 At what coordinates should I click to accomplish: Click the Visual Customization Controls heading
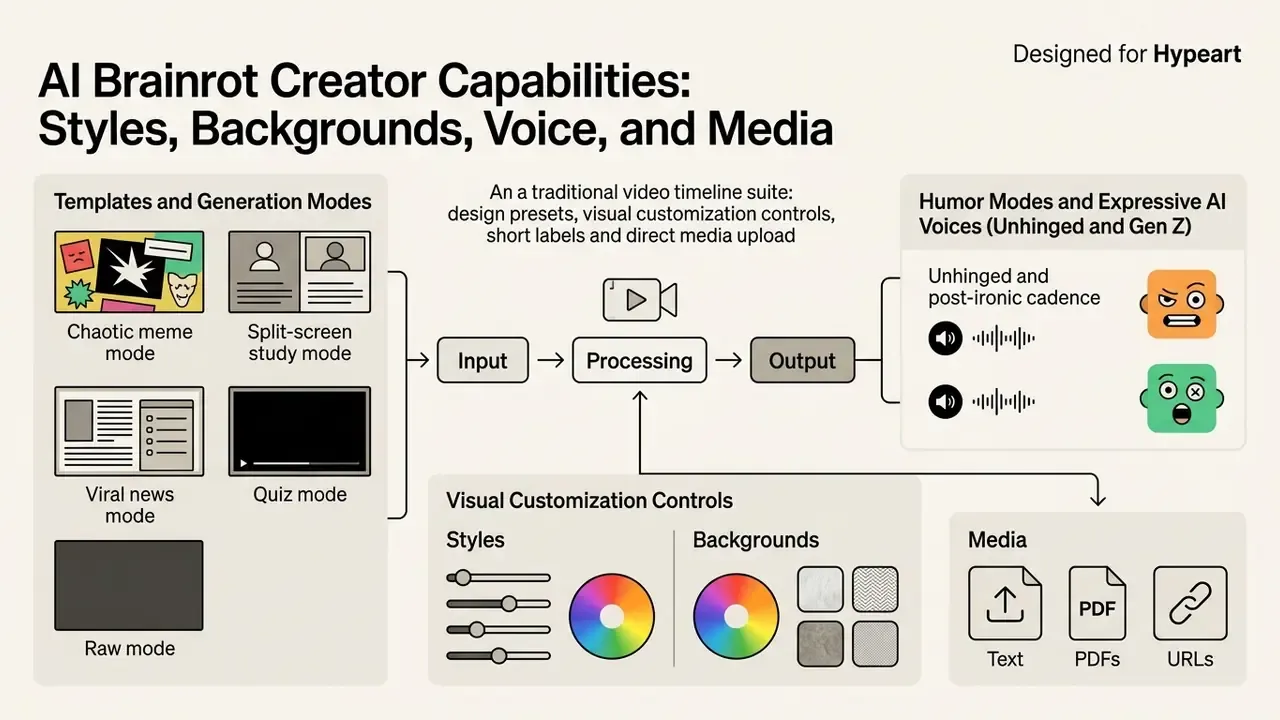click(x=589, y=501)
